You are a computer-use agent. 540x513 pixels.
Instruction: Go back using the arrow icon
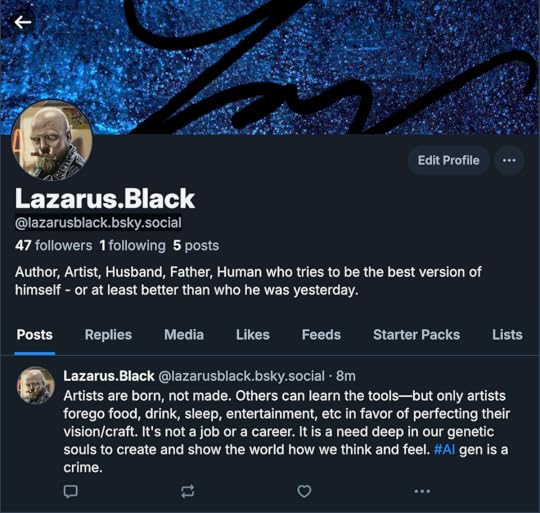point(23,23)
